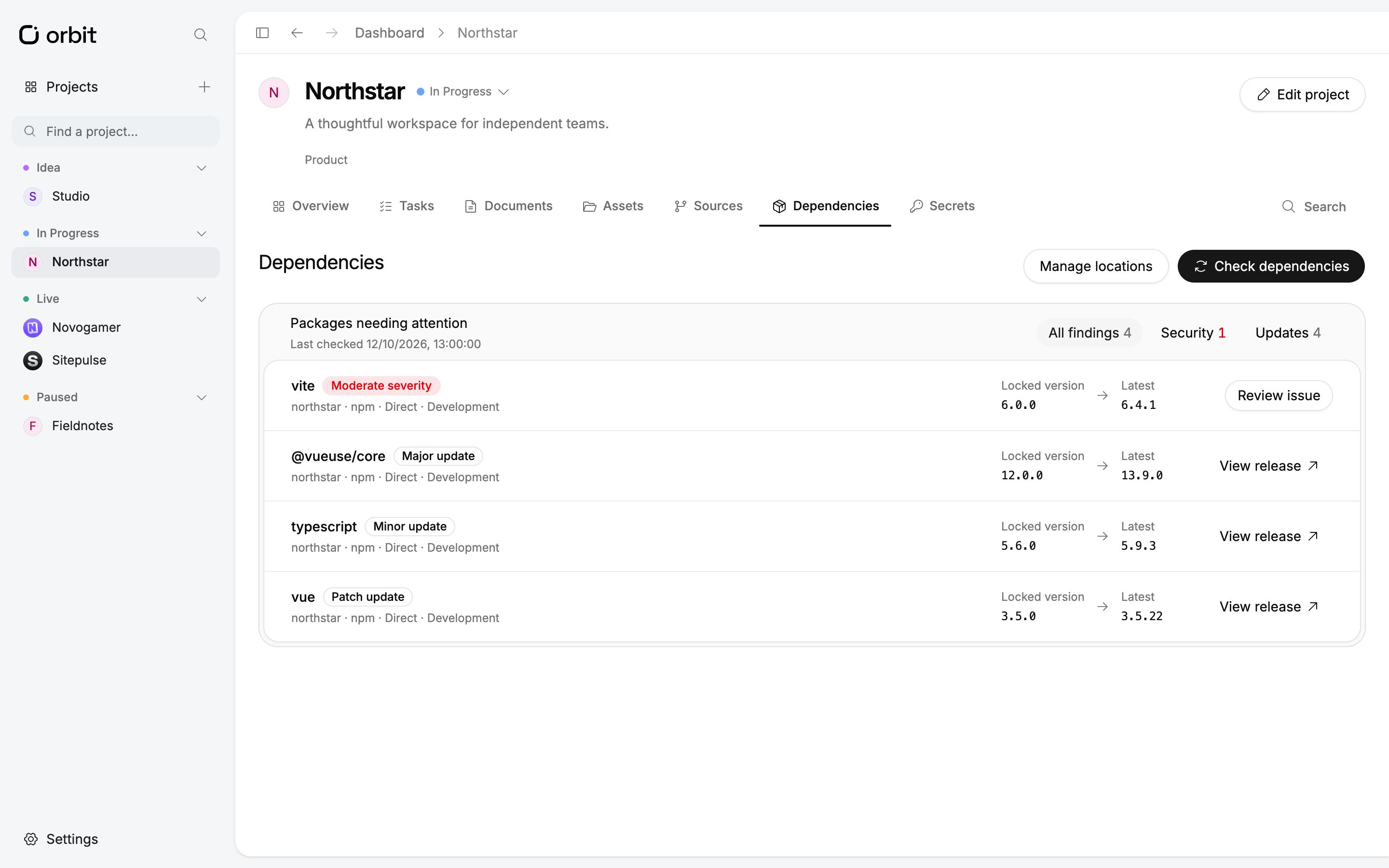Open tab search magnifier icon

tap(1289, 207)
